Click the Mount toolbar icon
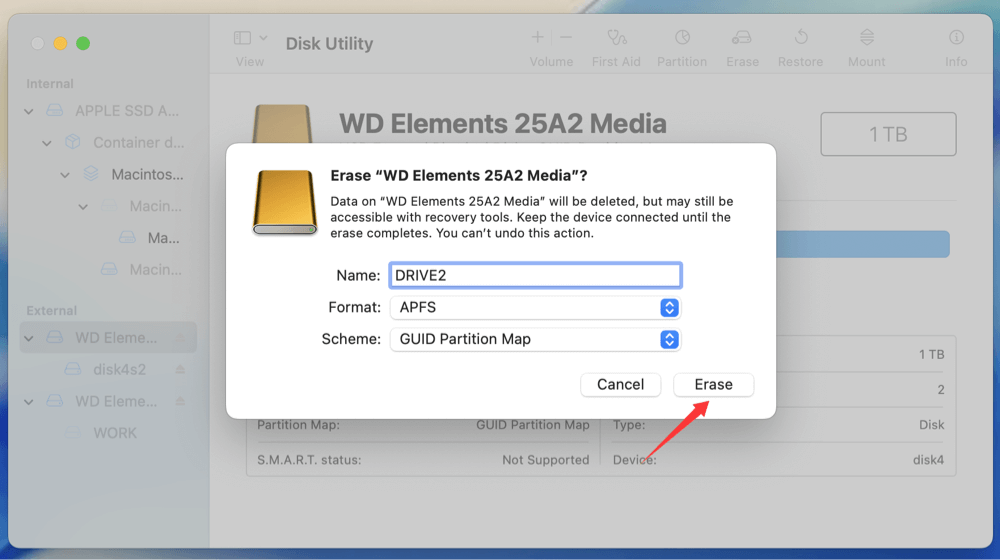The height and width of the screenshot is (560, 1000). pyautogui.click(x=867, y=38)
